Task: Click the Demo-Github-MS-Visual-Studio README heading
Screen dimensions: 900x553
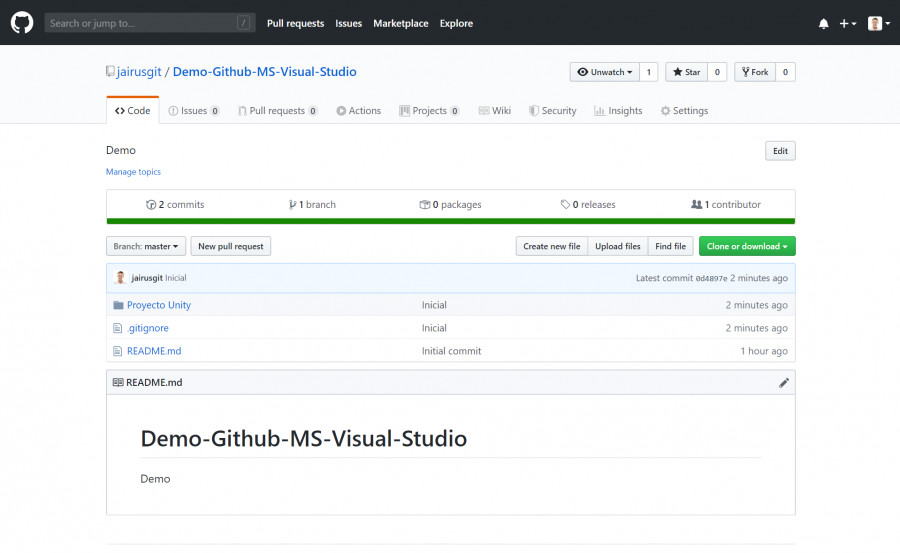Action: (304, 439)
